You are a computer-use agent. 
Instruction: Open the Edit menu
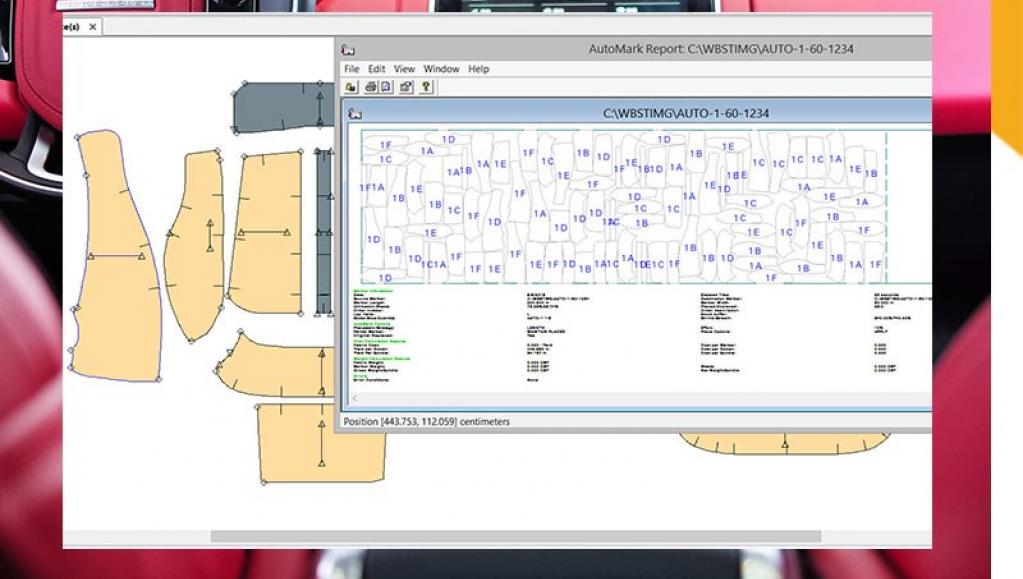coord(376,69)
